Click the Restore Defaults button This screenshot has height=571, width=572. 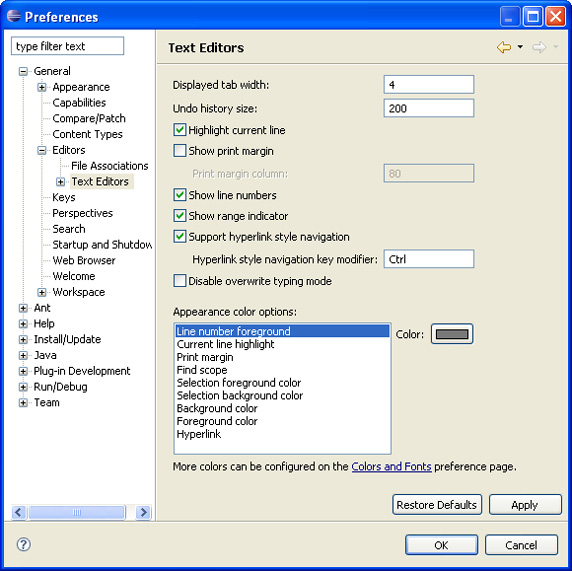pos(437,505)
